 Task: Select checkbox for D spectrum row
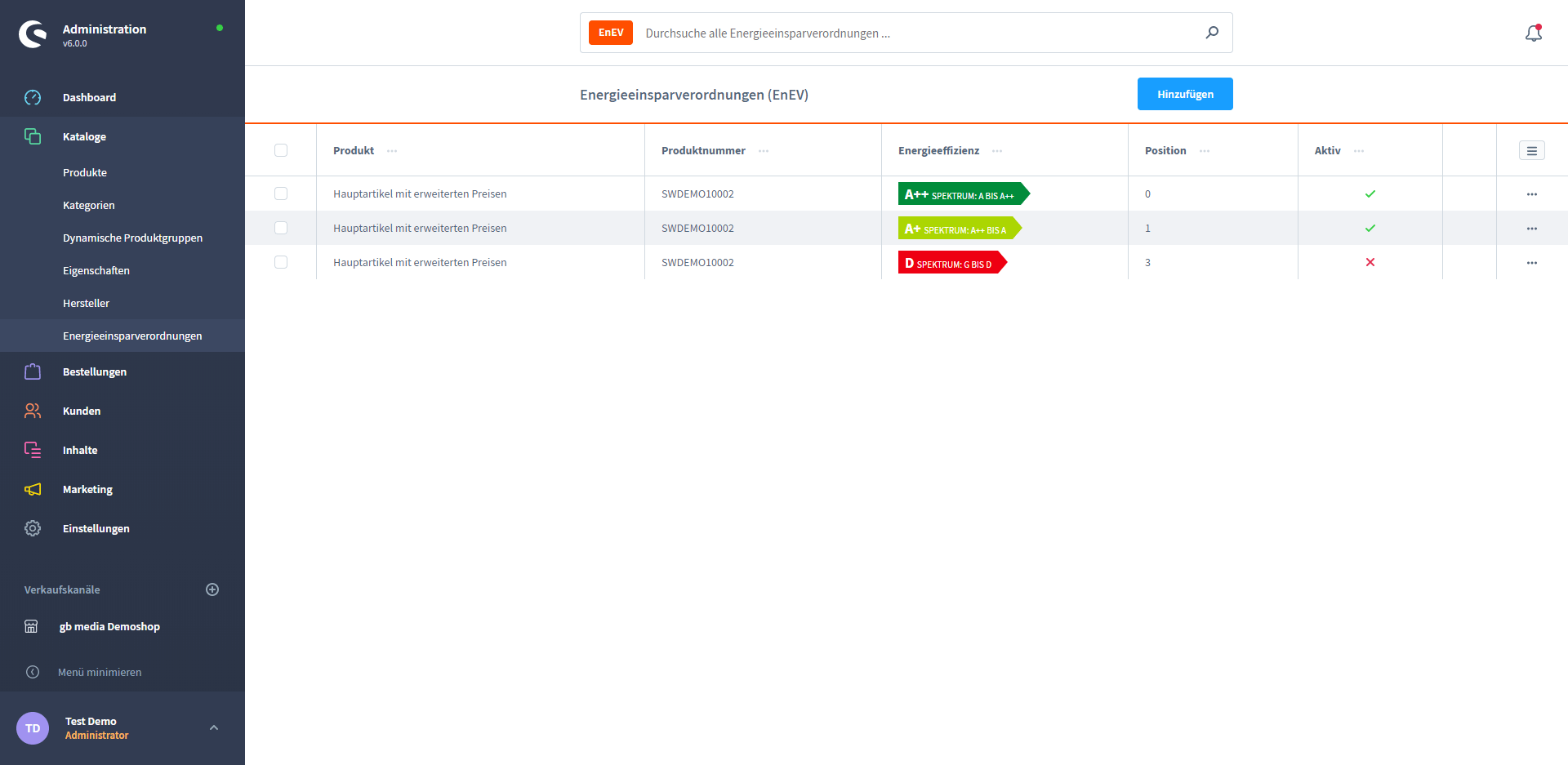281,262
